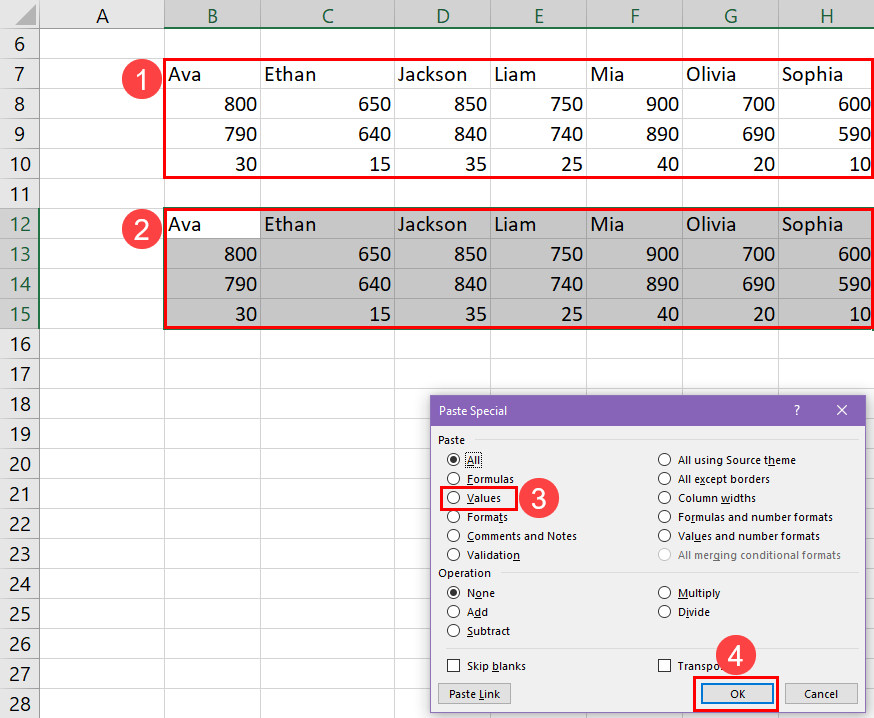Confirm with the OK button
The width and height of the screenshot is (874, 718).
[737, 694]
